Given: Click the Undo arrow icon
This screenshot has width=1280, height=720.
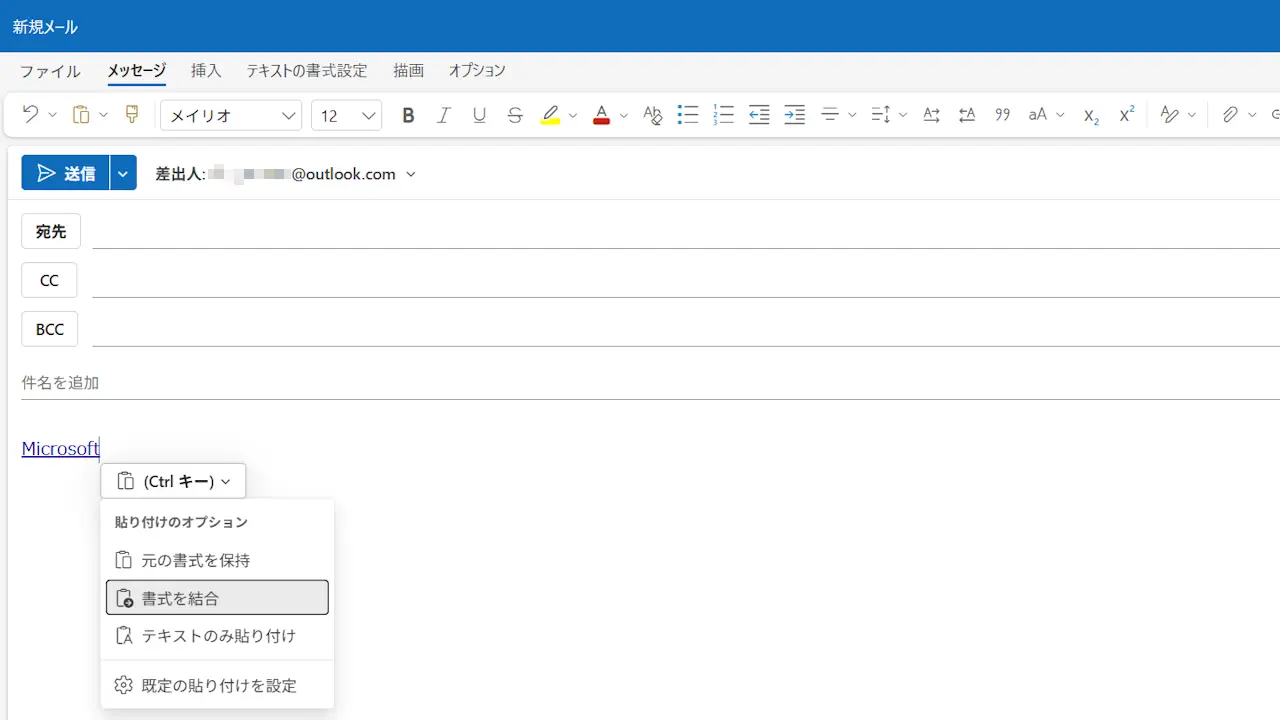Looking at the screenshot, I should [30, 115].
